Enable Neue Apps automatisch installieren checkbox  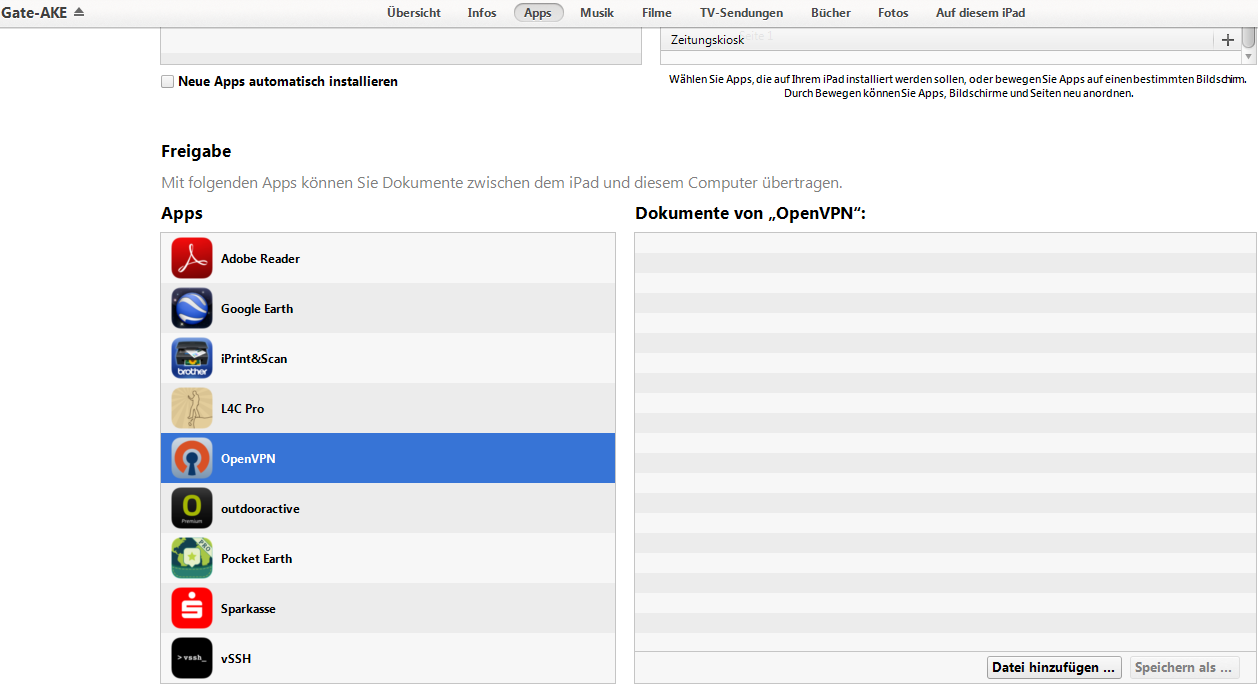[x=168, y=82]
